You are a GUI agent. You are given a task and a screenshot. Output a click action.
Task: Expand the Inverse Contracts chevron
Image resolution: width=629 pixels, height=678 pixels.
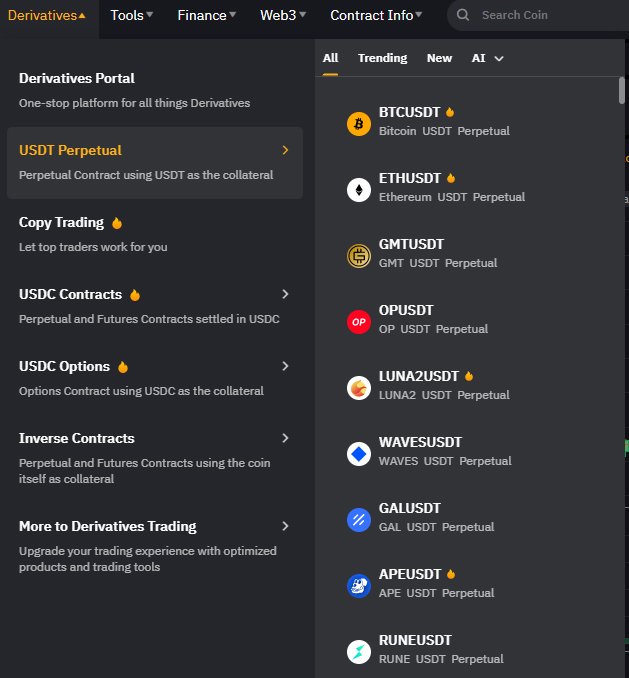pyautogui.click(x=285, y=438)
